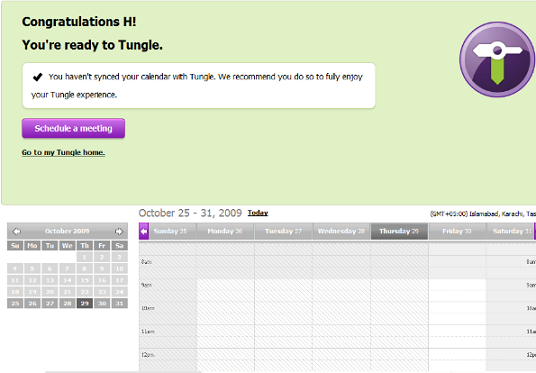This screenshot has height=373, width=536.
Task: Pick October 30 in mini calendar
Action: point(102,303)
